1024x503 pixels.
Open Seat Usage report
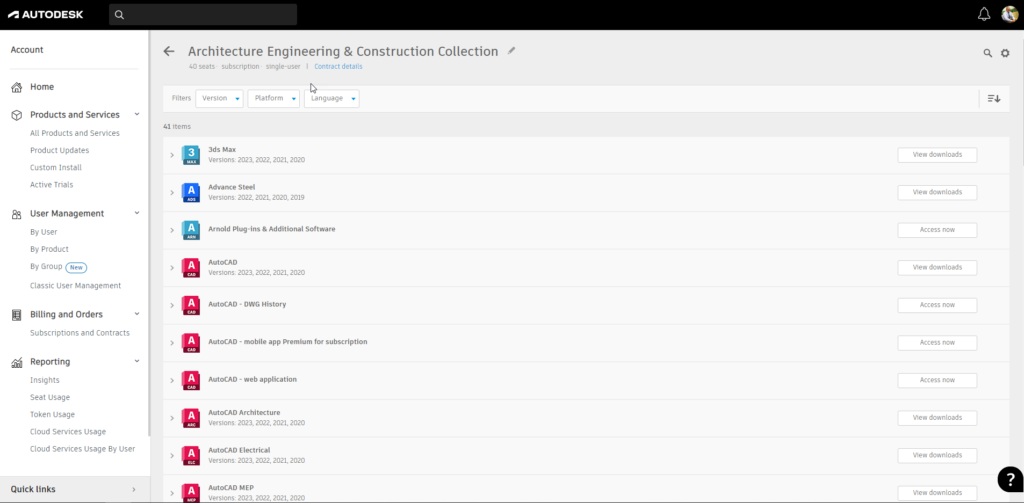point(50,397)
